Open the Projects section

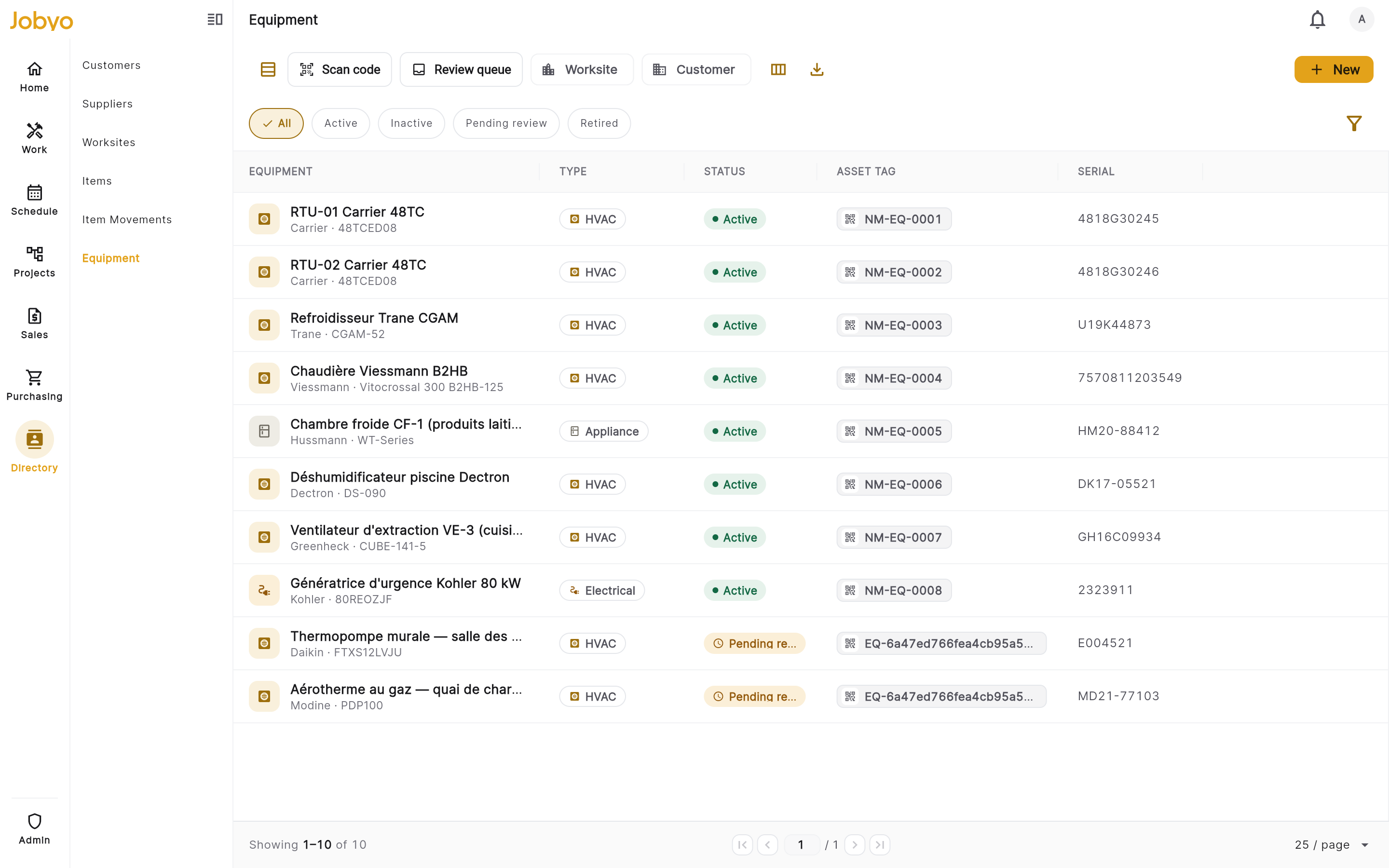34,262
